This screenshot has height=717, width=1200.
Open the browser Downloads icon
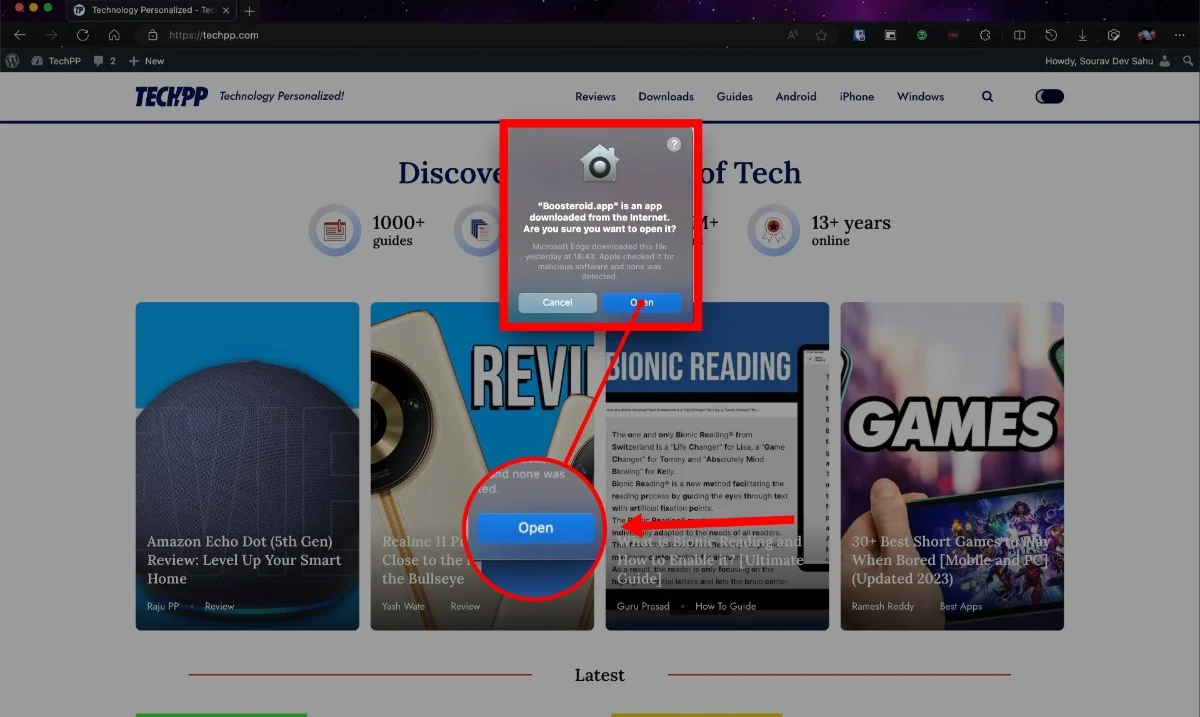(x=1082, y=35)
